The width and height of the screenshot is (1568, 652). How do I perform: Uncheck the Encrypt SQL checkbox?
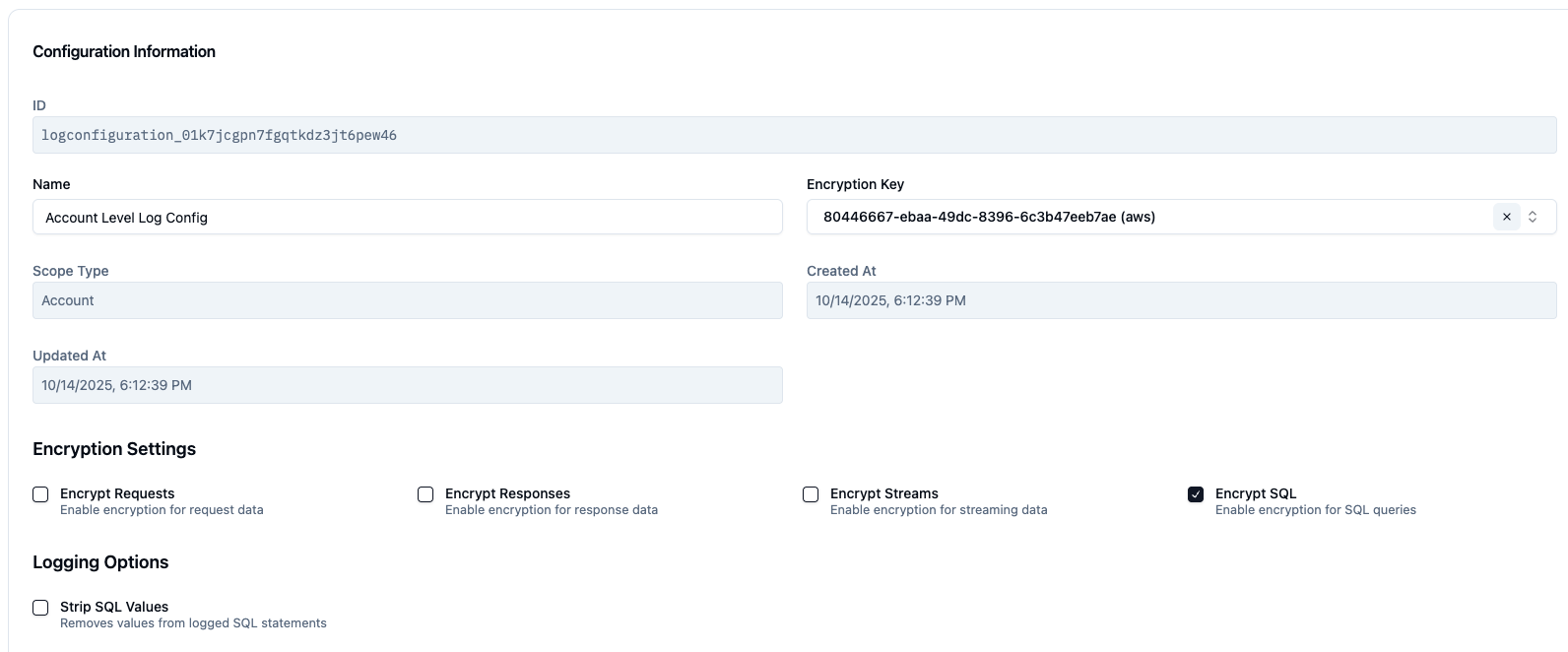click(x=1196, y=494)
